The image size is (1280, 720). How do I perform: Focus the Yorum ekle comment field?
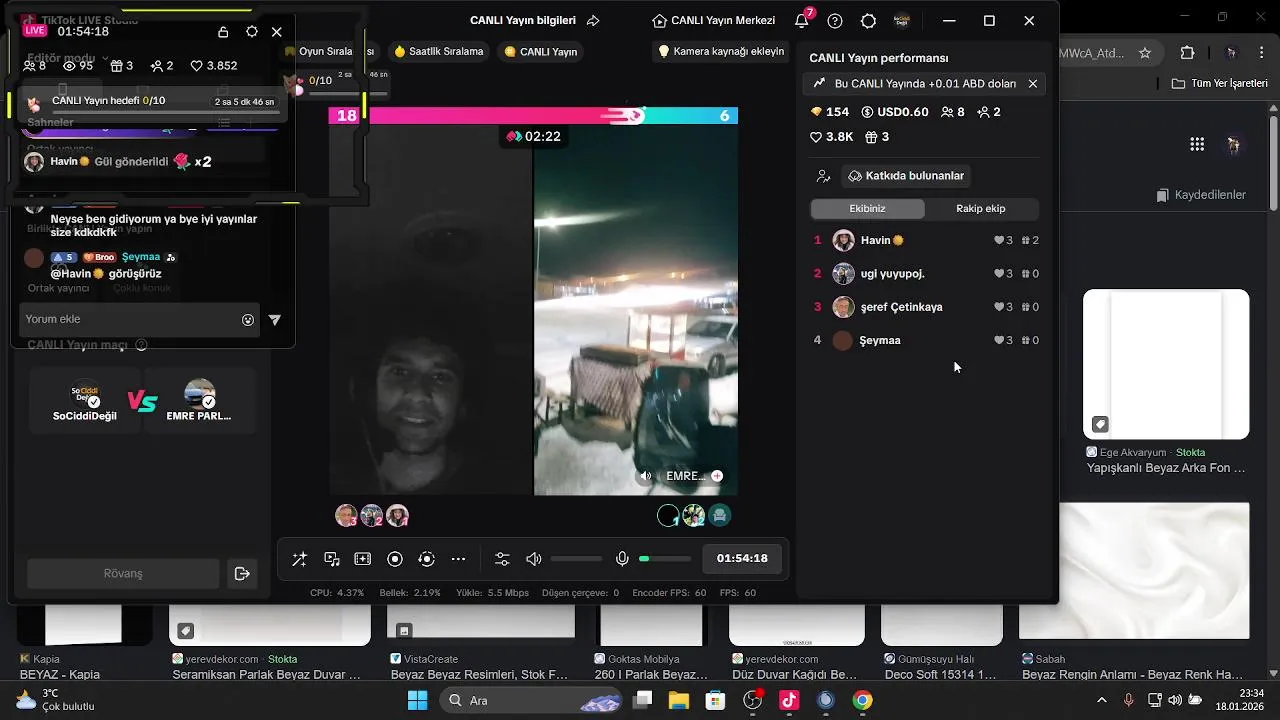click(140, 320)
